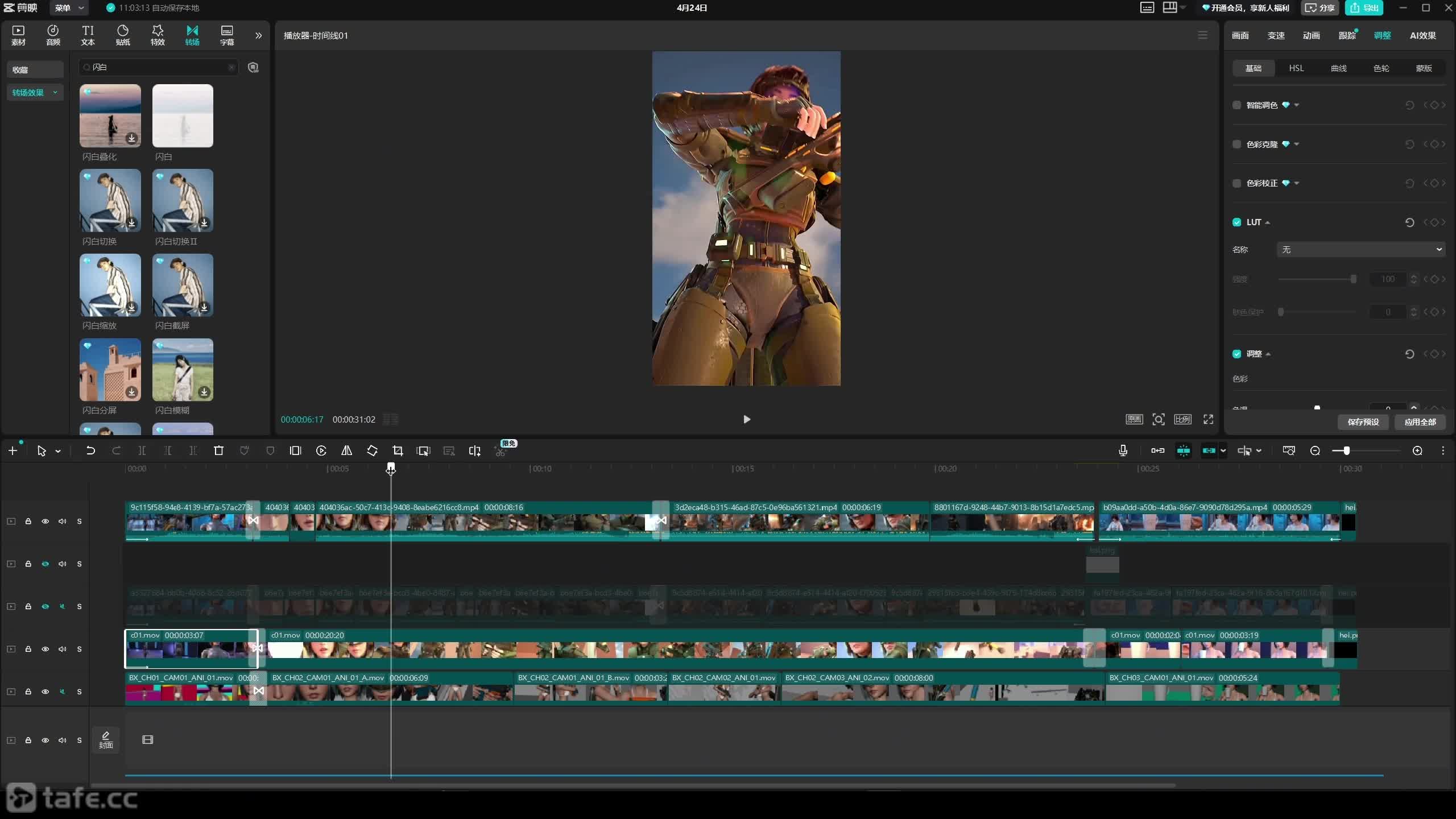The height and width of the screenshot is (819, 1456).
Task: Toggle the auto-snap timeline button
Action: [x=1183, y=450]
